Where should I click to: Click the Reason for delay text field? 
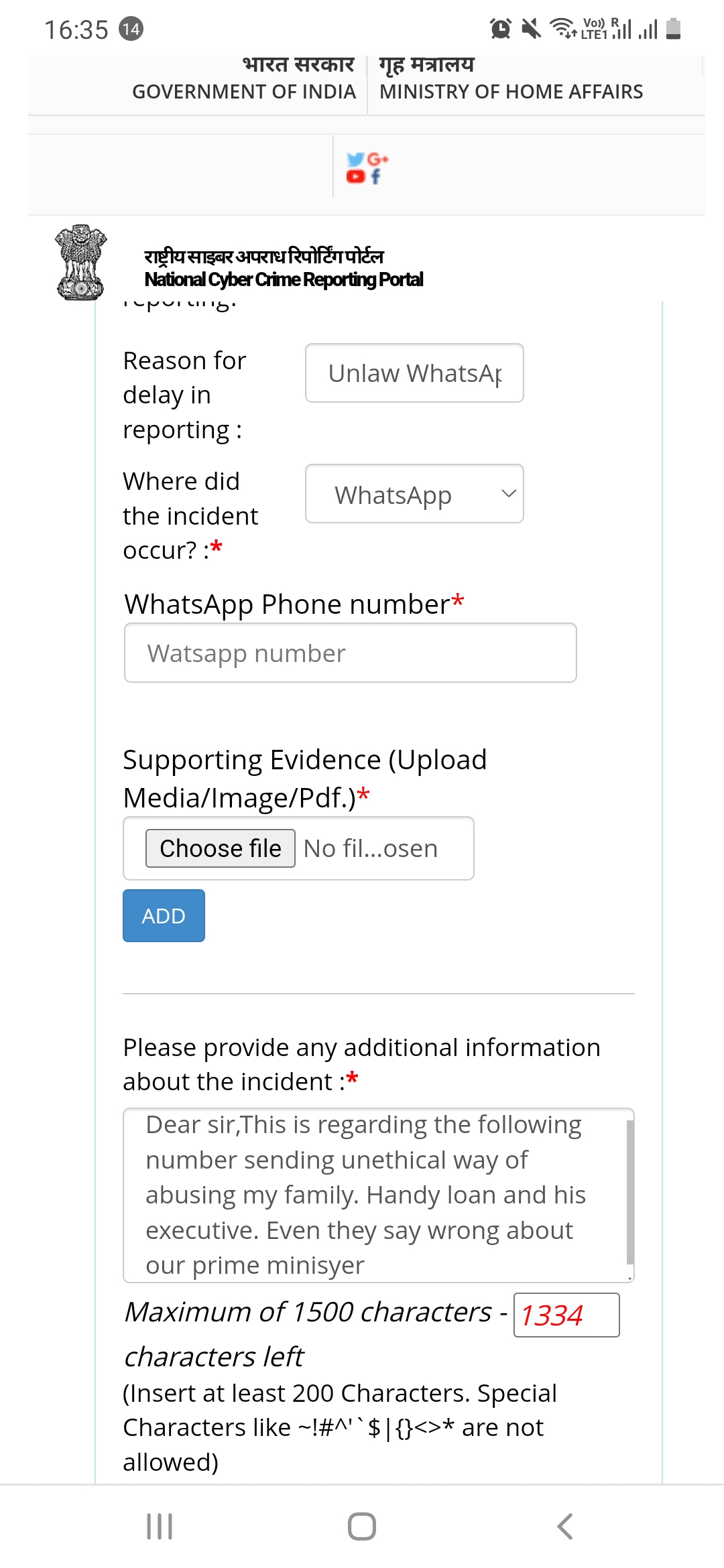pos(414,373)
